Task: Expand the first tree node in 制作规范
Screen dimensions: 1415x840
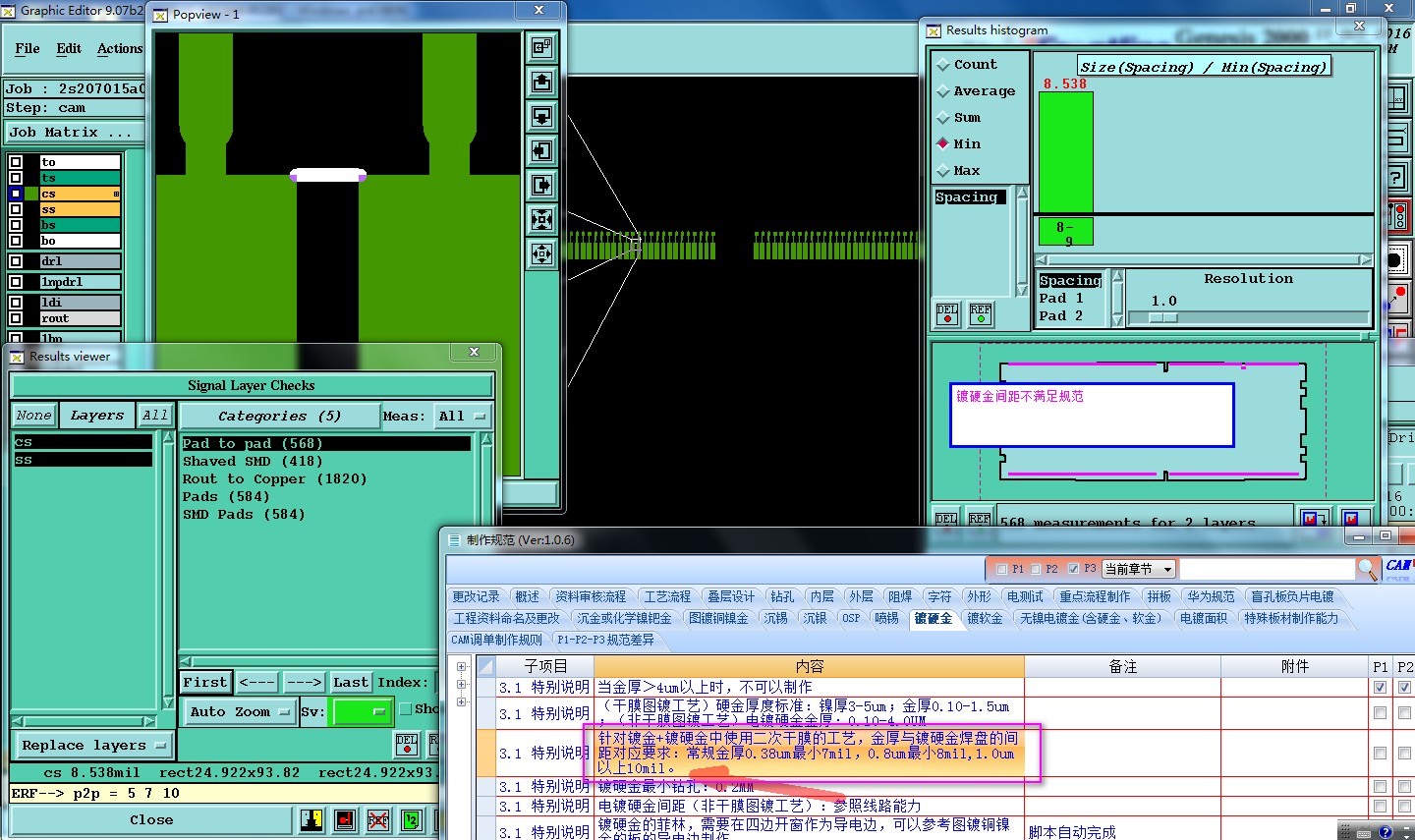Action: tap(461, 667)
